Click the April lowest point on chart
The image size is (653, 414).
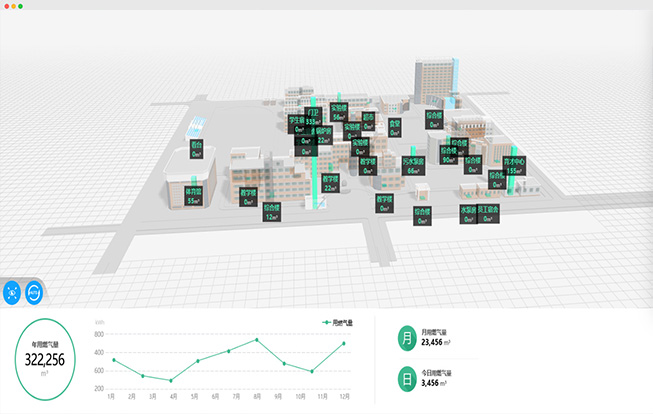pyautogui.click(x=171, y=380)
